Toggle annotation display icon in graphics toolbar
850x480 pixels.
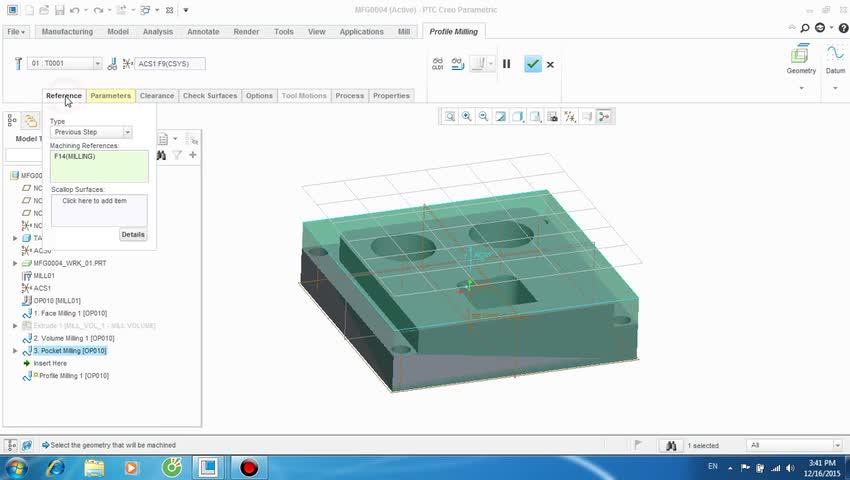point(587,117)
